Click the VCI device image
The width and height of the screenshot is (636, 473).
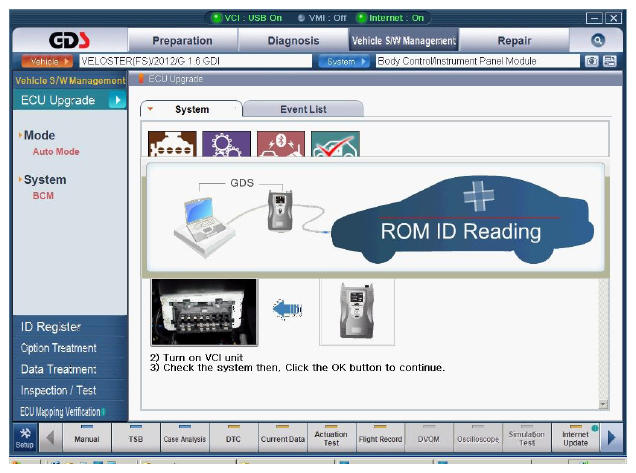pos(357,311)
